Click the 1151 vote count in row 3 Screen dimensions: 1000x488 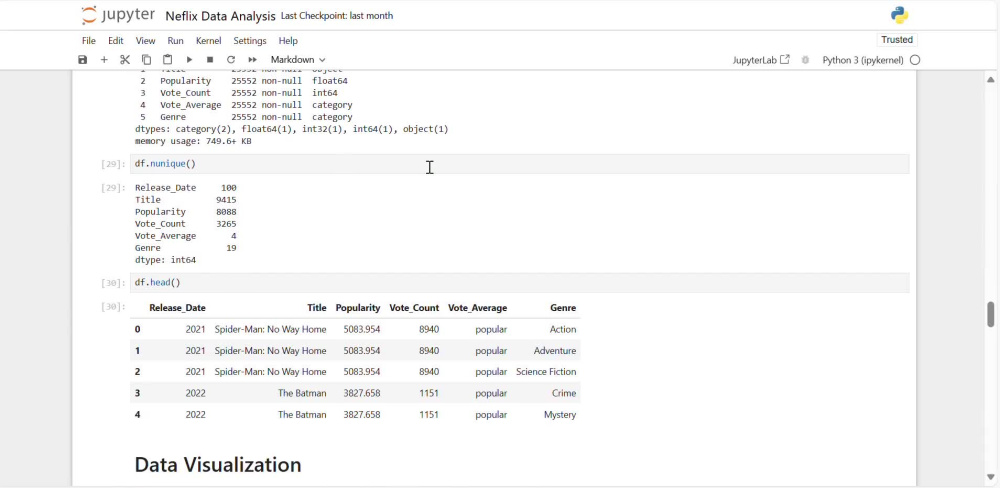point(429,393)
